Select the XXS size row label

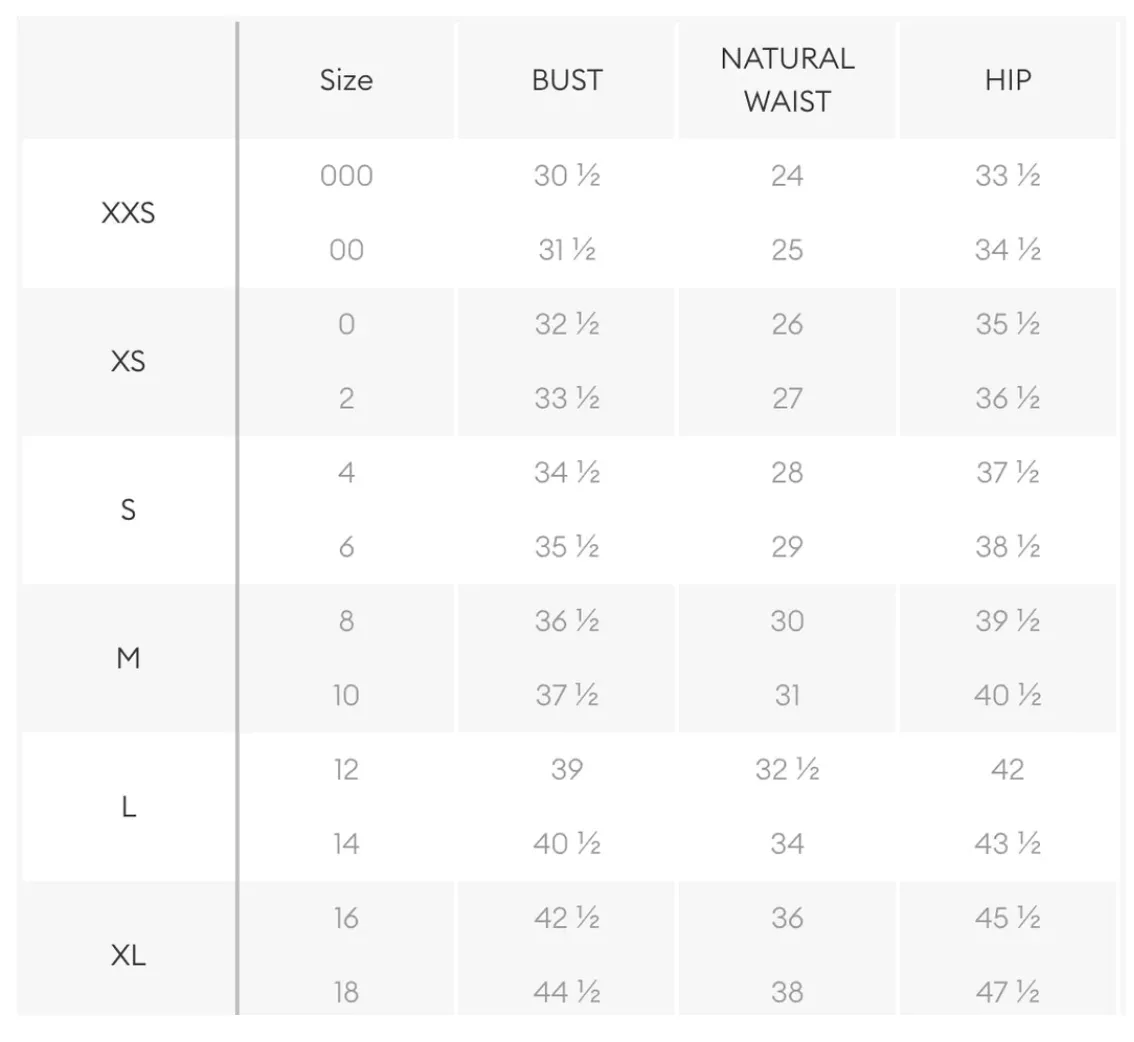[x=128, y=213]
